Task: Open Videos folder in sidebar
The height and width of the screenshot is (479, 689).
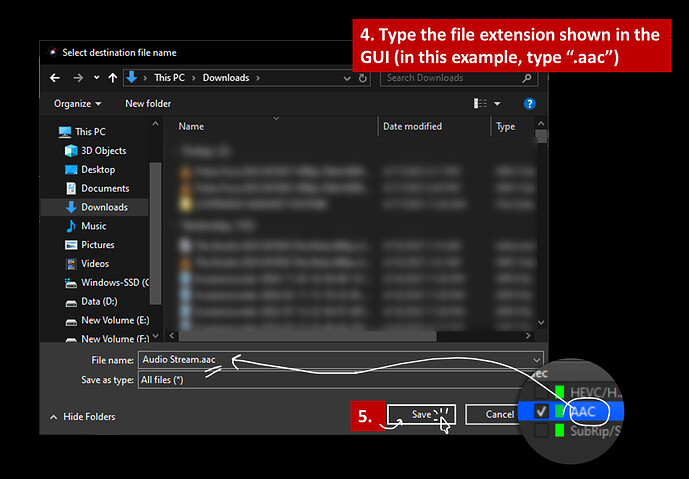Action: [x=95, y=264]
